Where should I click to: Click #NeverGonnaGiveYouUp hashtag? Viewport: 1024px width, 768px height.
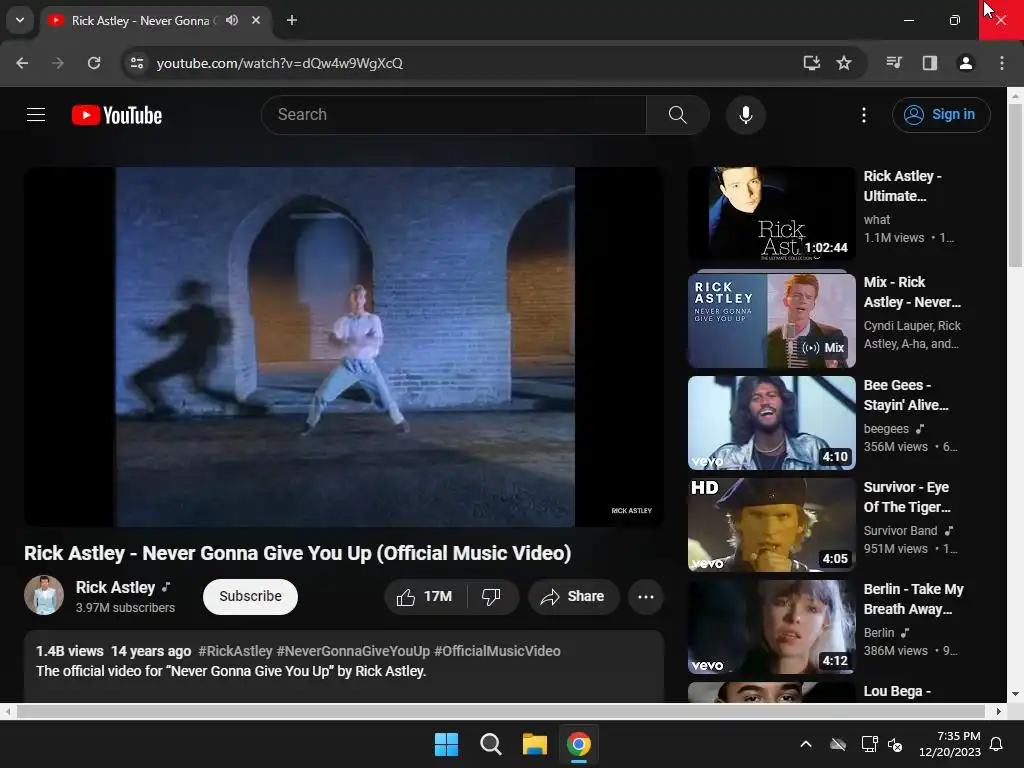353,651
